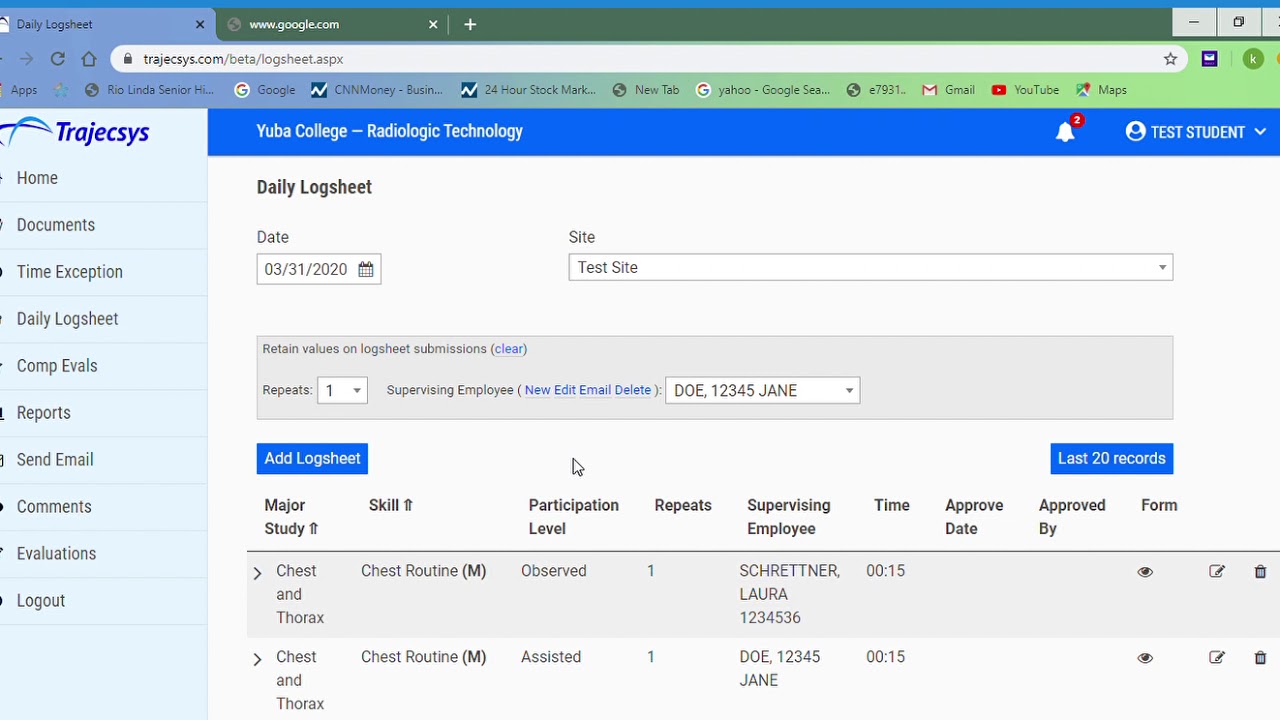Expand the first Chest and Thorax row

257,573
